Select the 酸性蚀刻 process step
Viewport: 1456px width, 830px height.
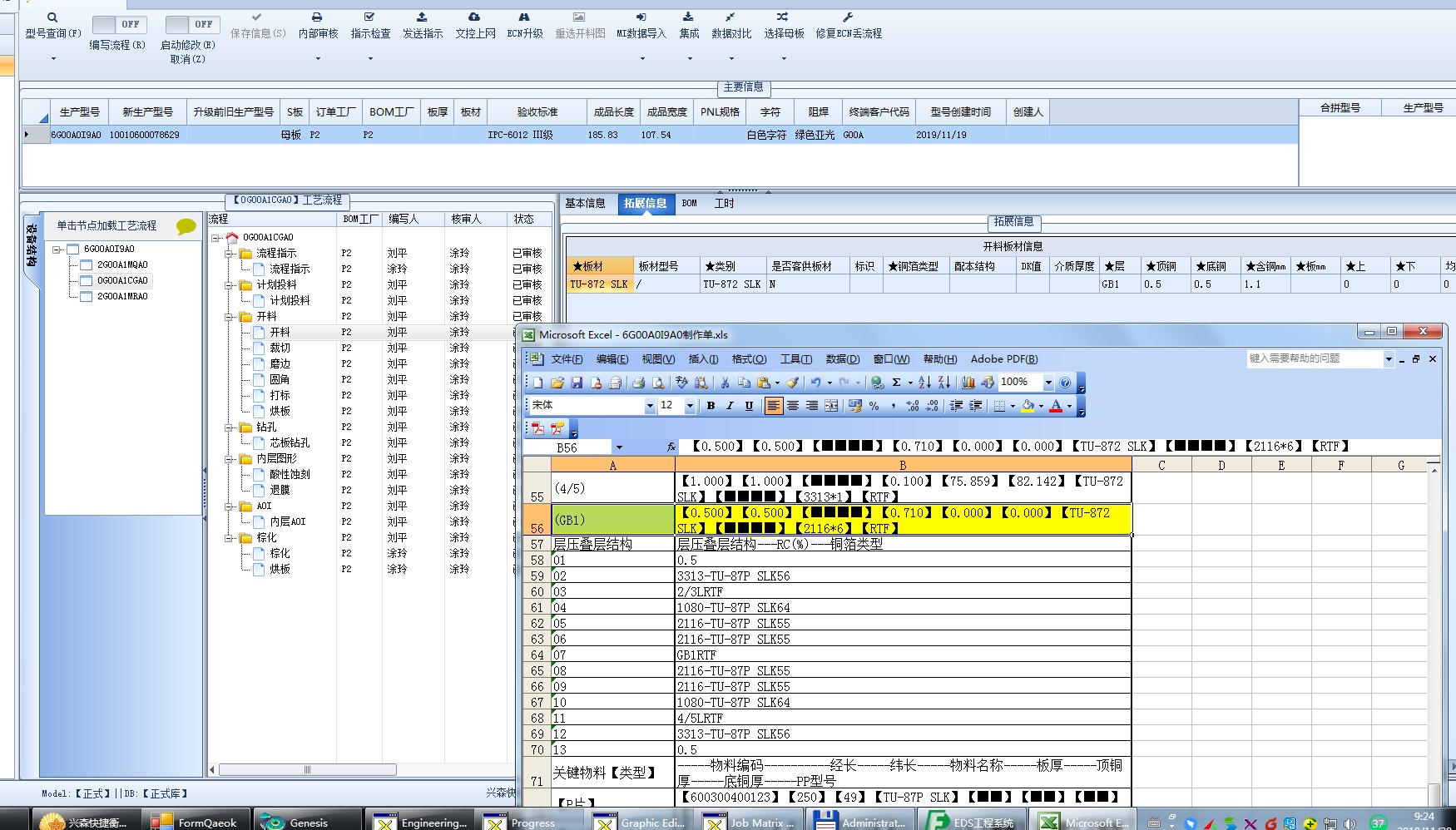[290, 475]
